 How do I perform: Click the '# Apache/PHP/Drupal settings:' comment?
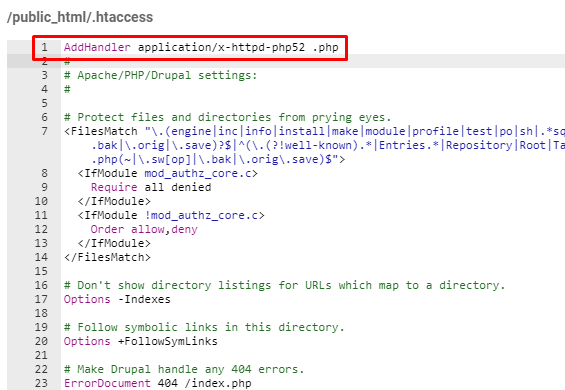coord(161,75)
